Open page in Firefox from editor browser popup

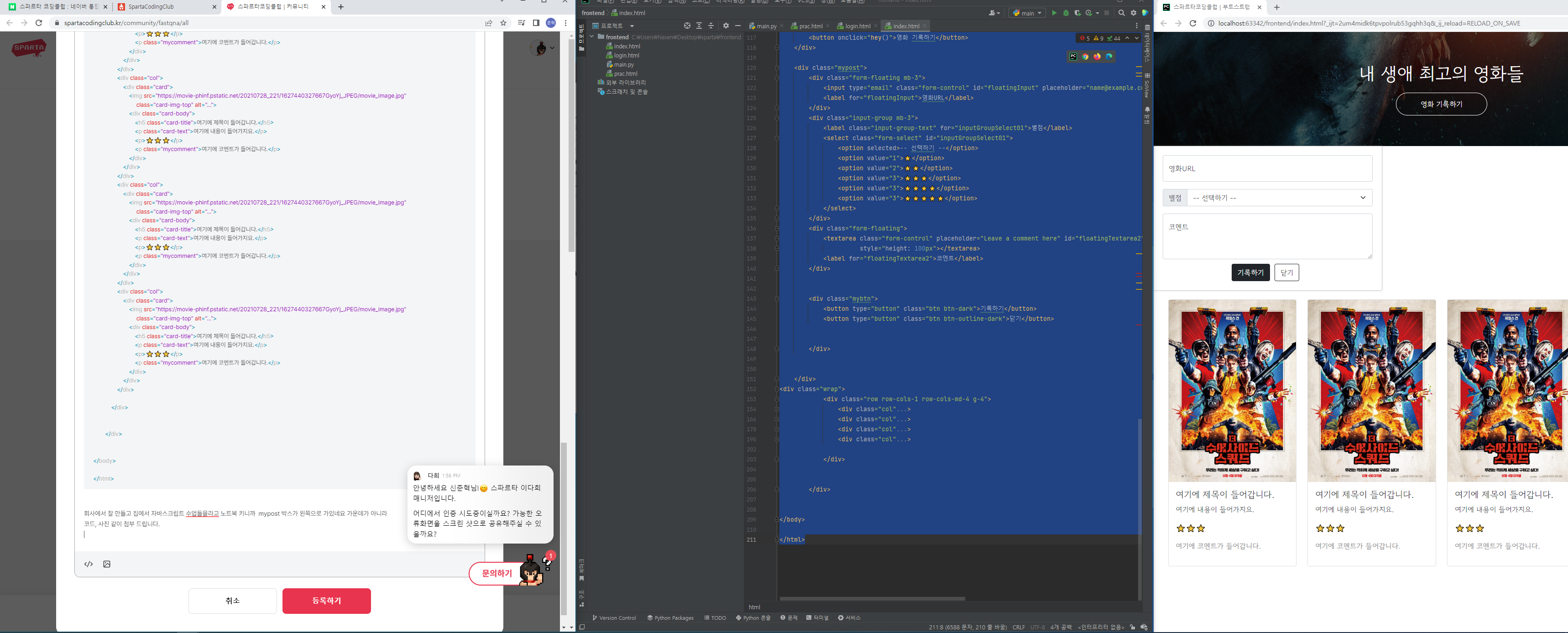(x=1097, y=57)
